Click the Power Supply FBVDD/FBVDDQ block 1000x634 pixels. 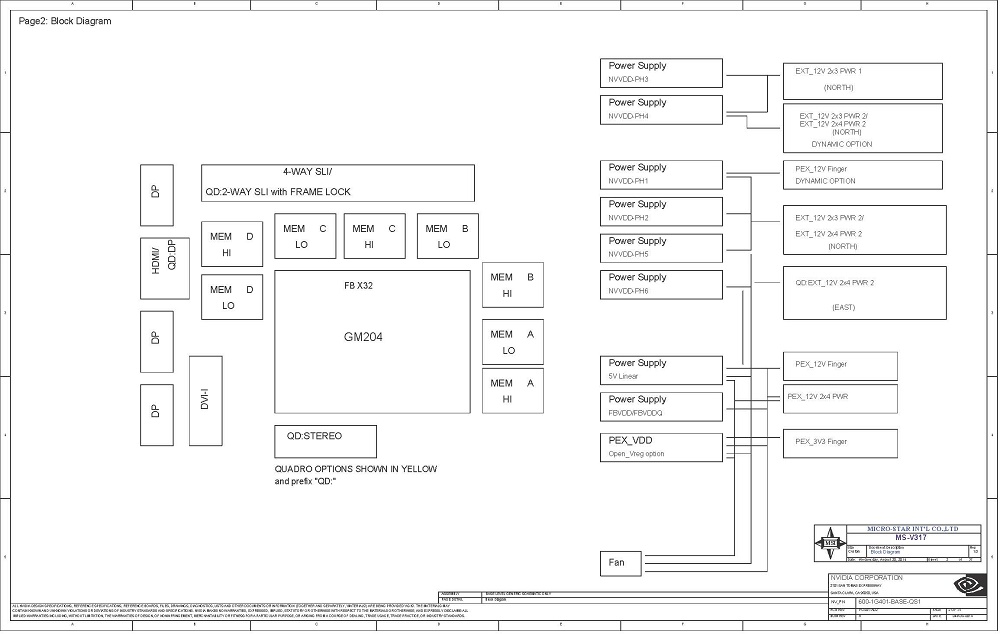(x=661, y=405)
